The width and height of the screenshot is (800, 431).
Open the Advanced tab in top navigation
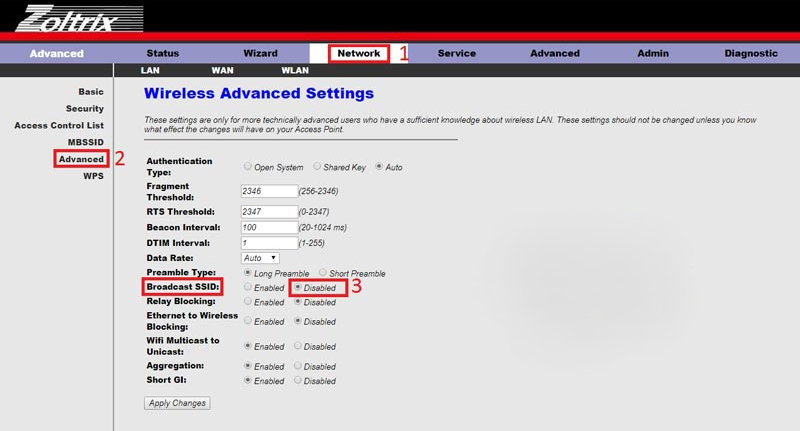click(555, 53)
